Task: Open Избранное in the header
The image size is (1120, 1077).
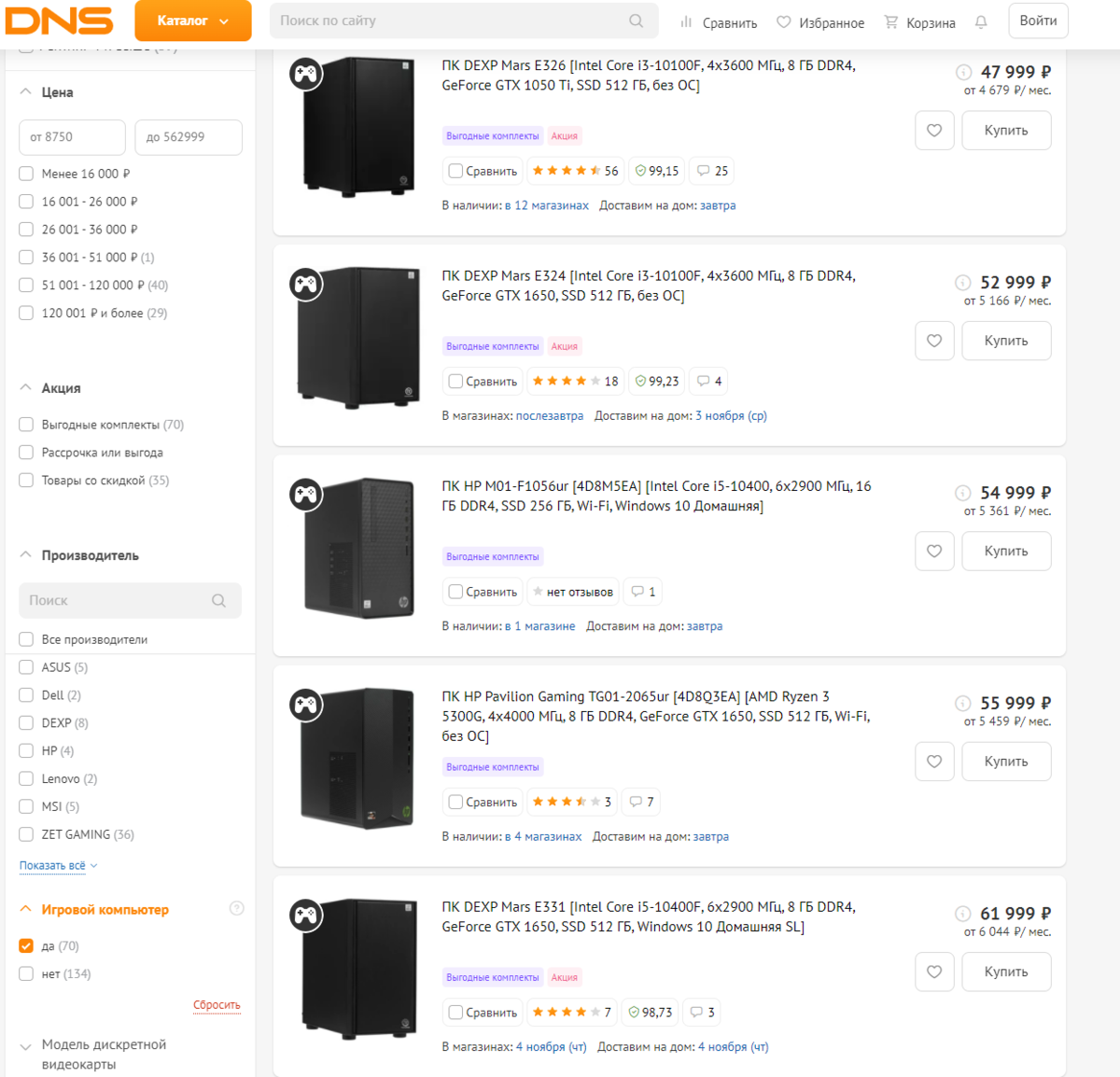Action: (x=820, y=22)
